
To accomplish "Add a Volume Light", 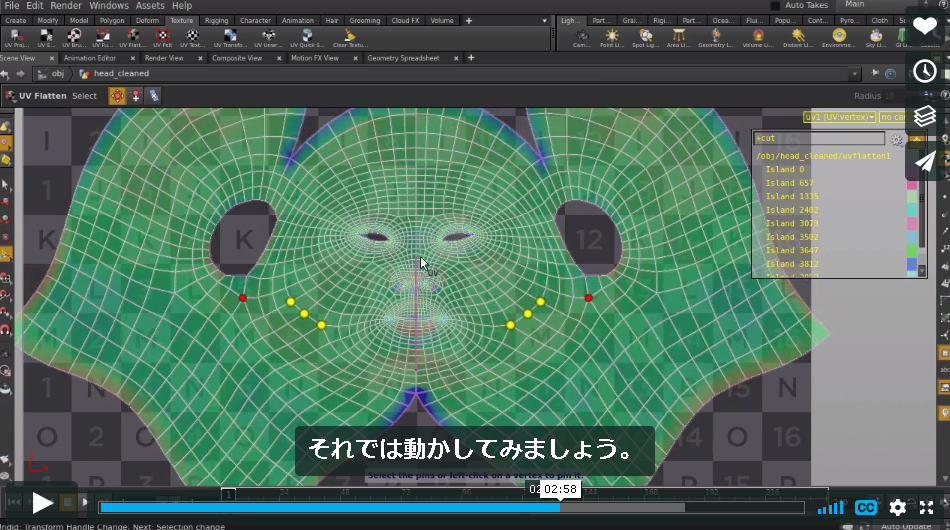I will pyautogui.click(x=757, y=38).
